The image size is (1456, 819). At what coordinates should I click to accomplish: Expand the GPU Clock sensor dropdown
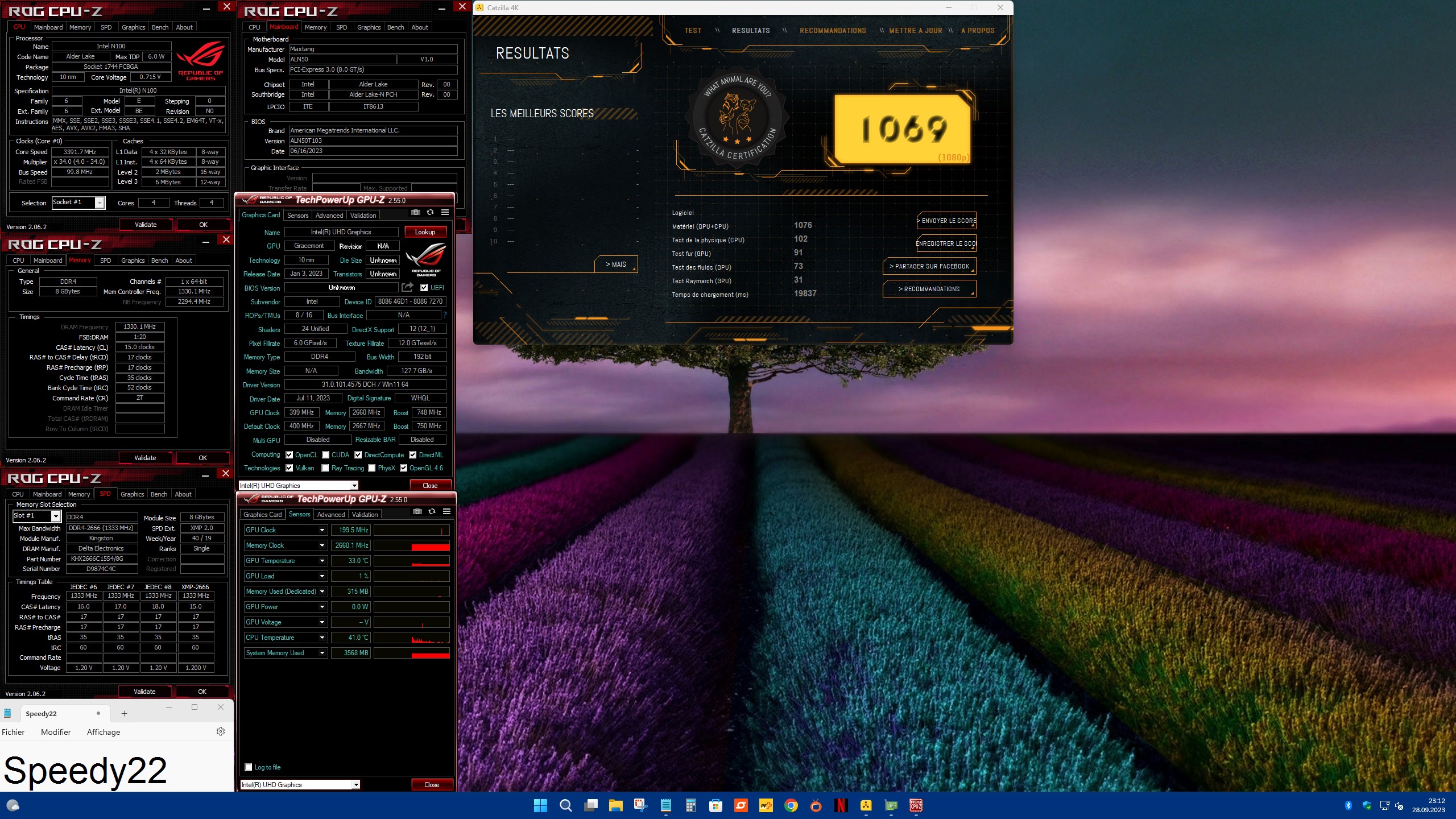click(x=322, y=530)
